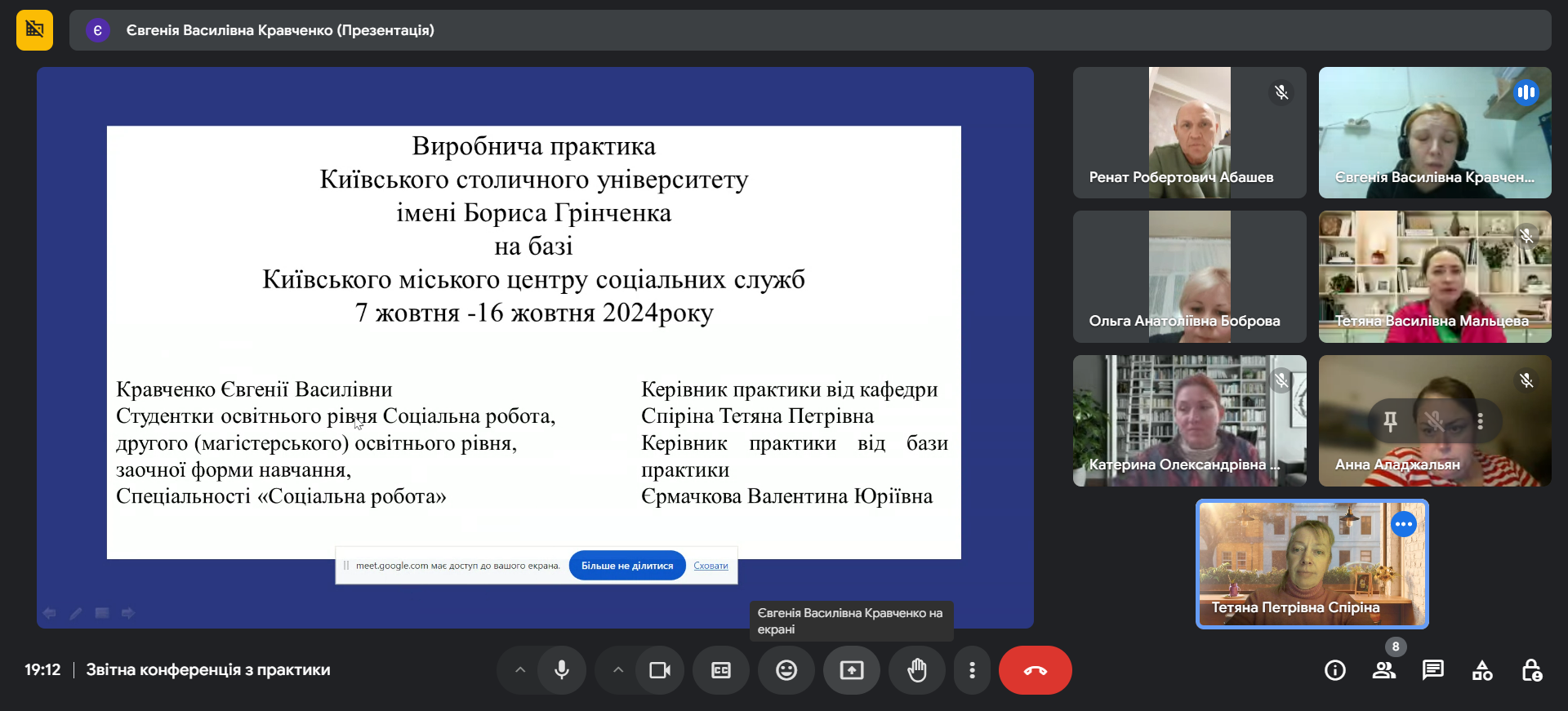
Task: Open More options three-dot menu in call bar
Action: coord(972,670)
